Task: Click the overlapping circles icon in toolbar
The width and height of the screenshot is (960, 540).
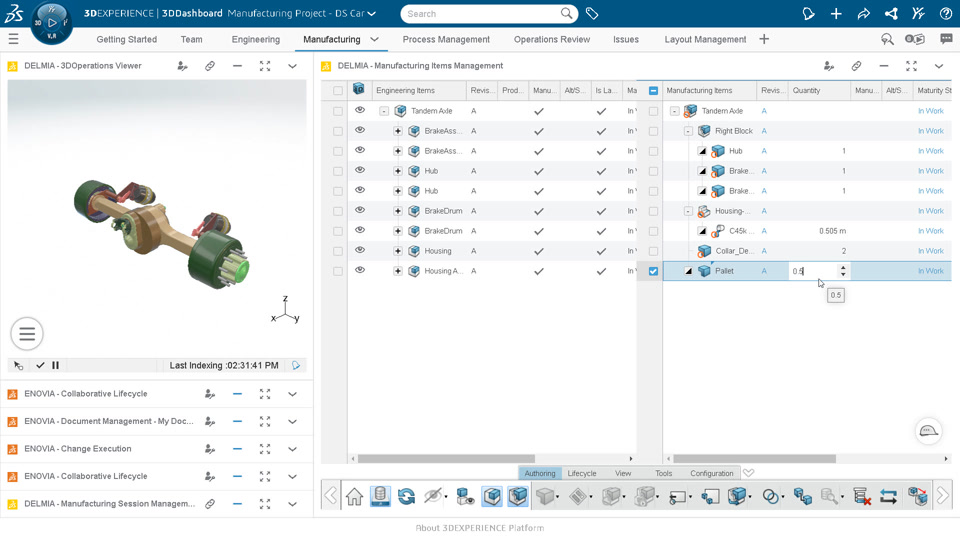Action: click(770, 496)
